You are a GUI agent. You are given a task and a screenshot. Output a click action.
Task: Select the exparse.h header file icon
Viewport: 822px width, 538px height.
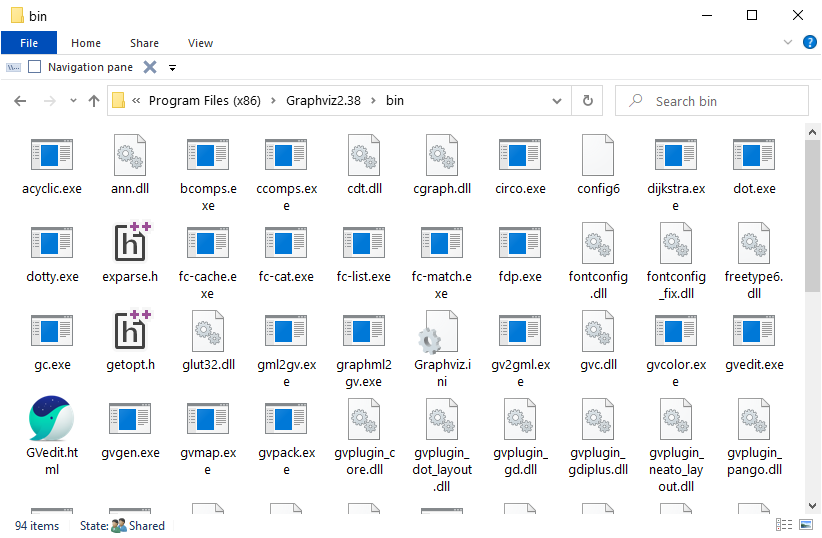click(132, 242)
